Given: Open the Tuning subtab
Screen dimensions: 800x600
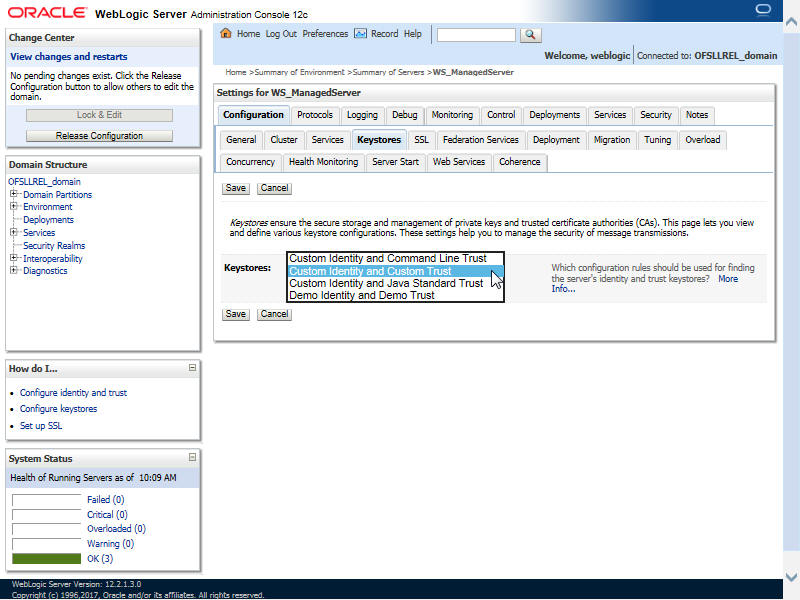Looking at the screenshot, I should point(658,140).
